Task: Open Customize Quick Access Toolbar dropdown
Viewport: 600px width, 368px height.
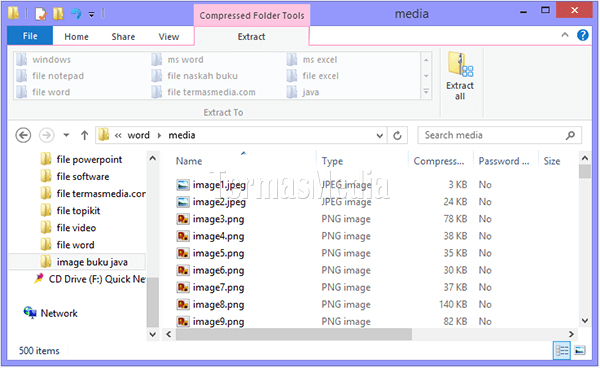Action: pyautogui.click(x=91, y=15)
